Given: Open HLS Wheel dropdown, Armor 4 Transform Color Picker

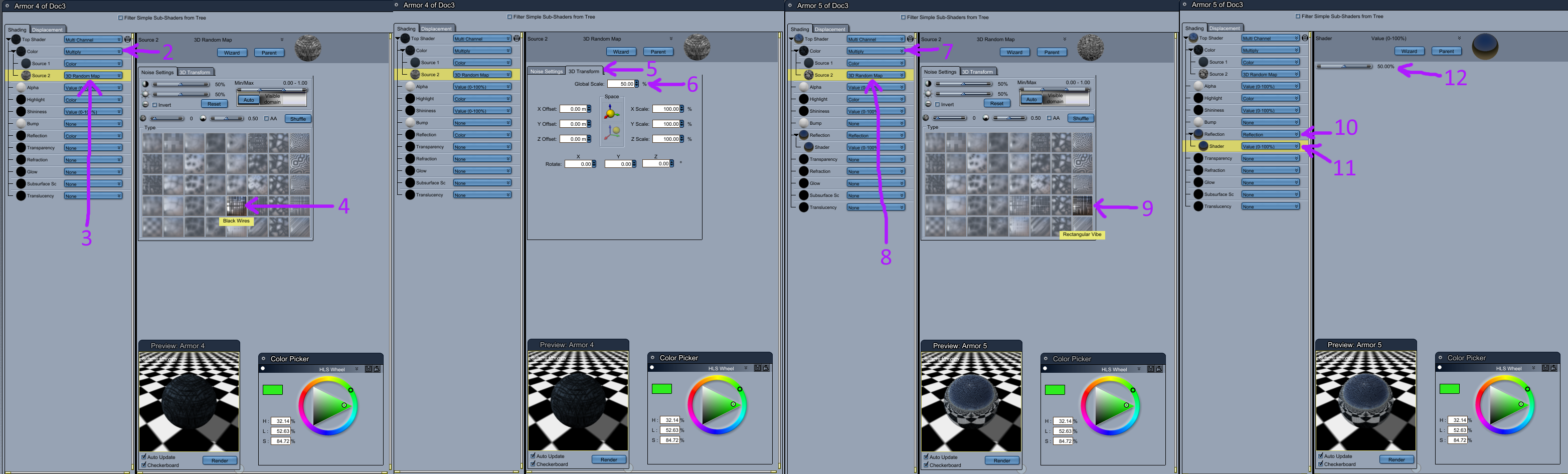Looking at the screenshot, I should click(746, 368).
